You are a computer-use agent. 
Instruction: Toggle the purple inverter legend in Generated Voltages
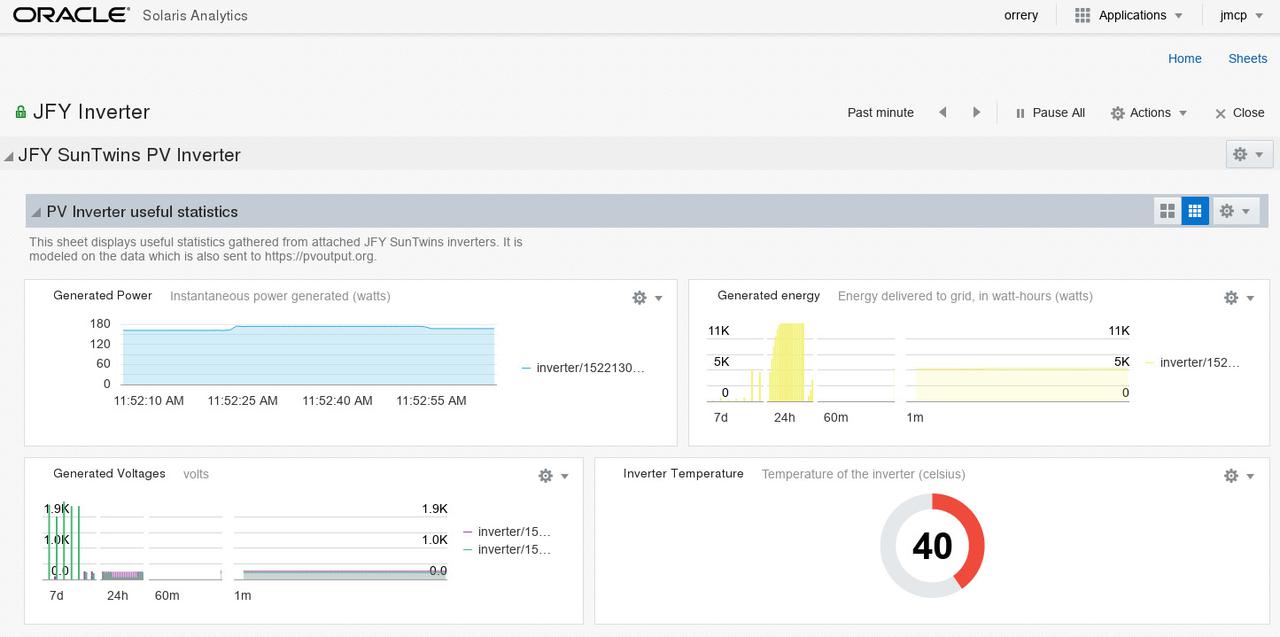(x=507, y=532)
